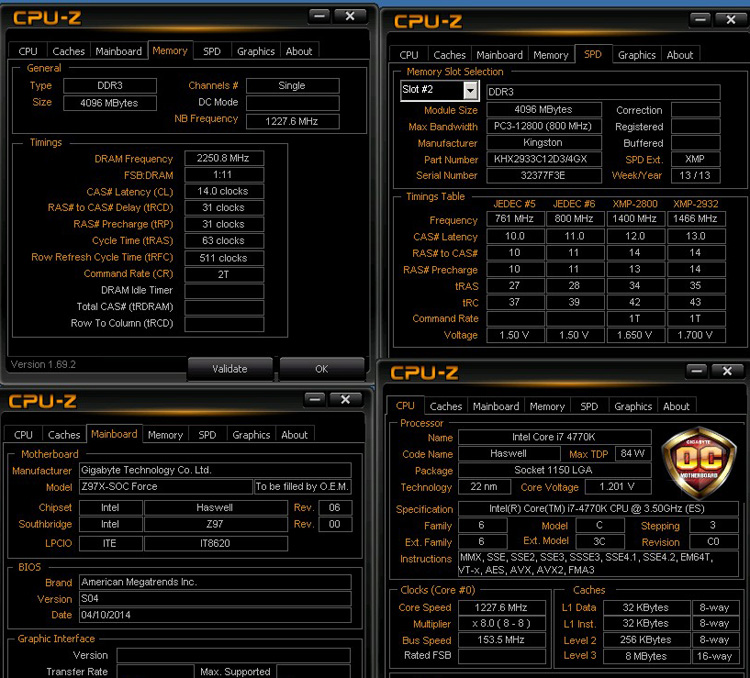This screenshot has height=678, width=750.
Task: Open Graphics tab in SPD window
Action: (637, 55)
